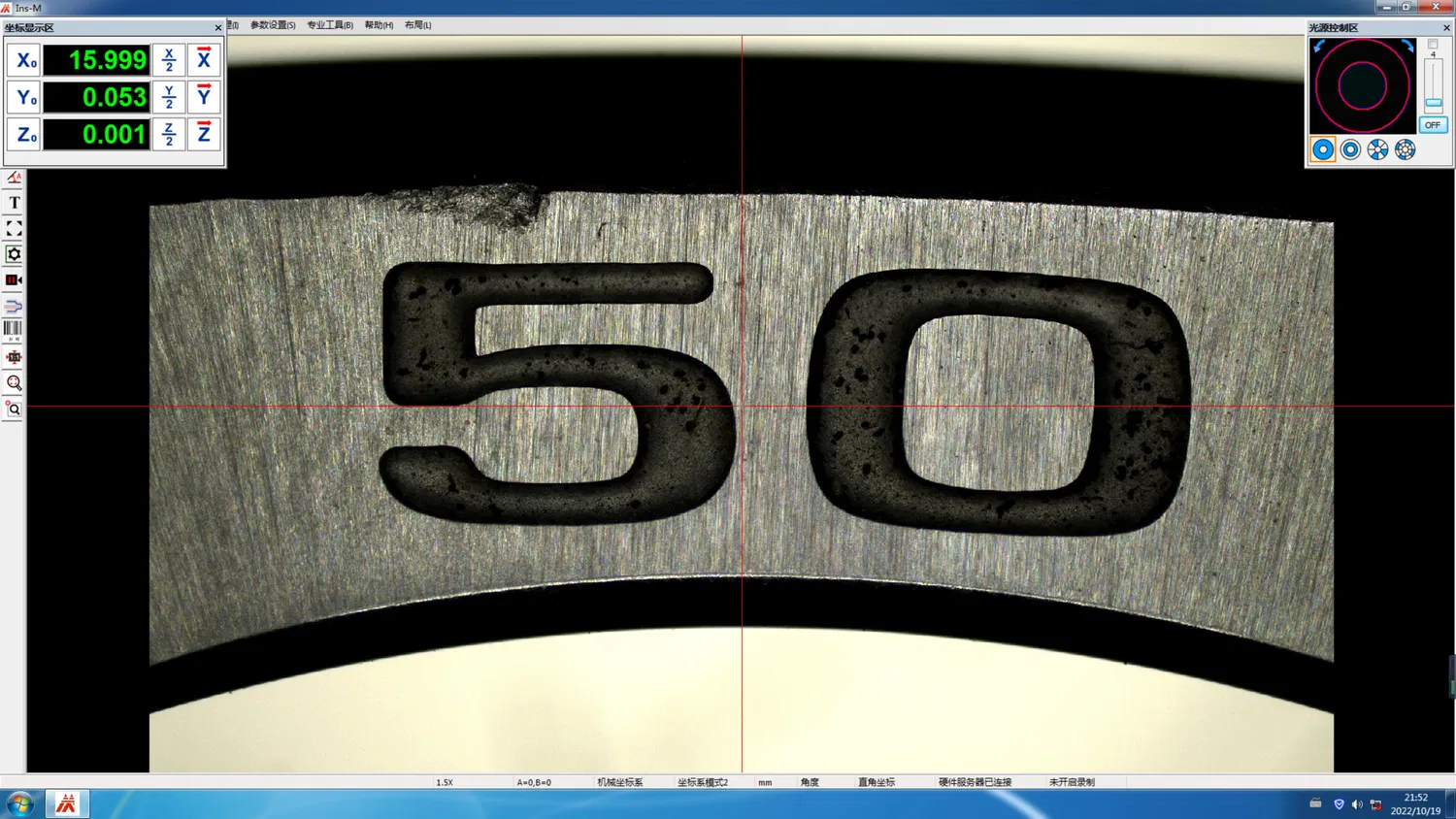This screenshot has height=819, width=1456.
Task: Zero the Y axis with red Y button
Action: click(x=204, y=97)
